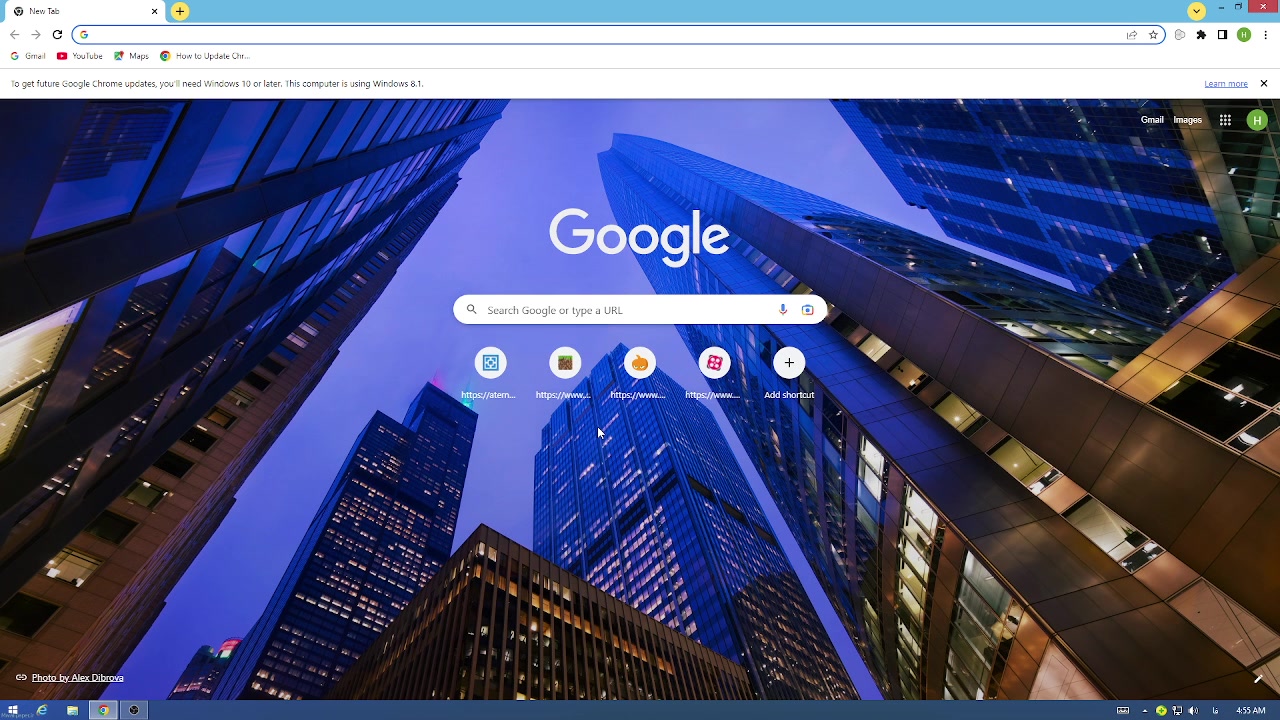This screenshot has height=720, width=1280.
Task: Open Images link on the New Tab page
Action: pyautogui.click(x=1188, y=120)
